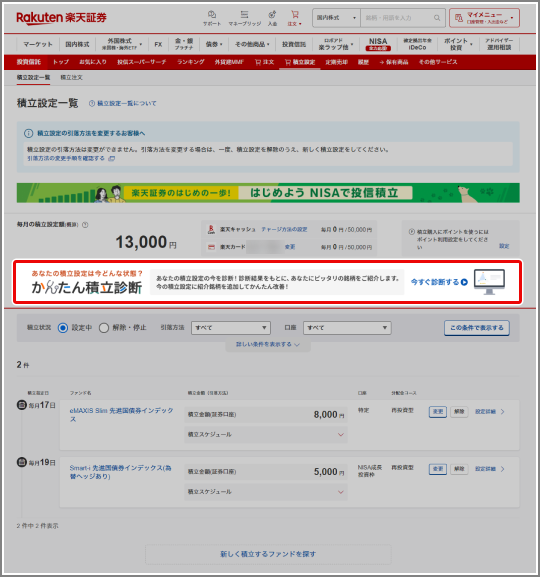540x577 pixels.
Task: Open the 外国株式 menu dropdown
Action: coord(122,44)
